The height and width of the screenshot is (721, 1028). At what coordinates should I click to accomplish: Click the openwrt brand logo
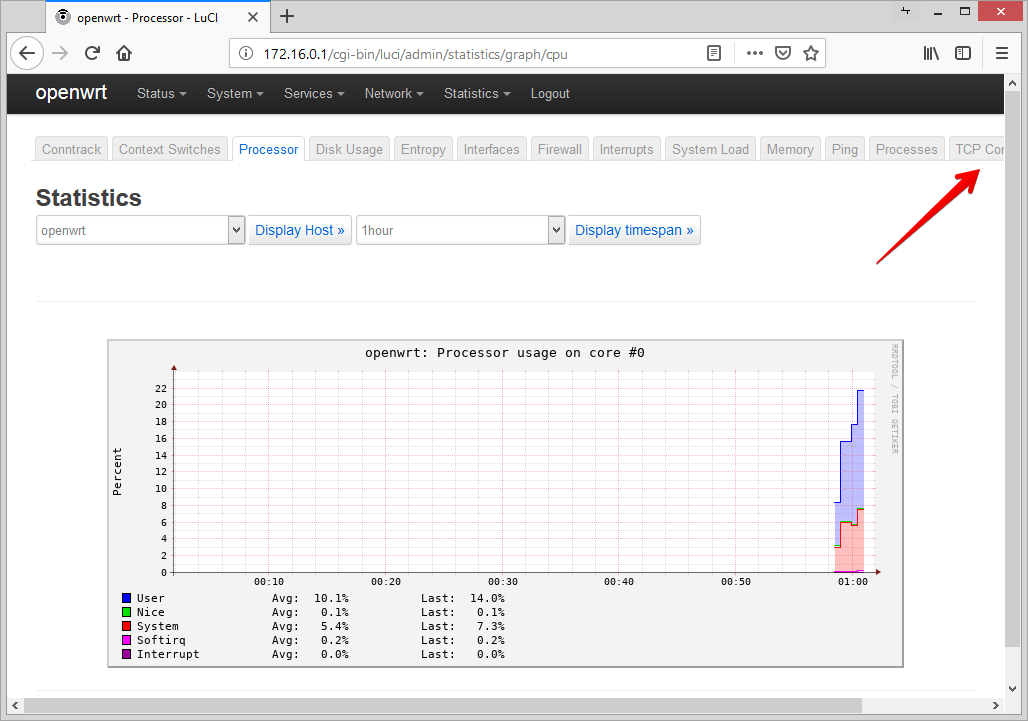(x=71, y=92)
